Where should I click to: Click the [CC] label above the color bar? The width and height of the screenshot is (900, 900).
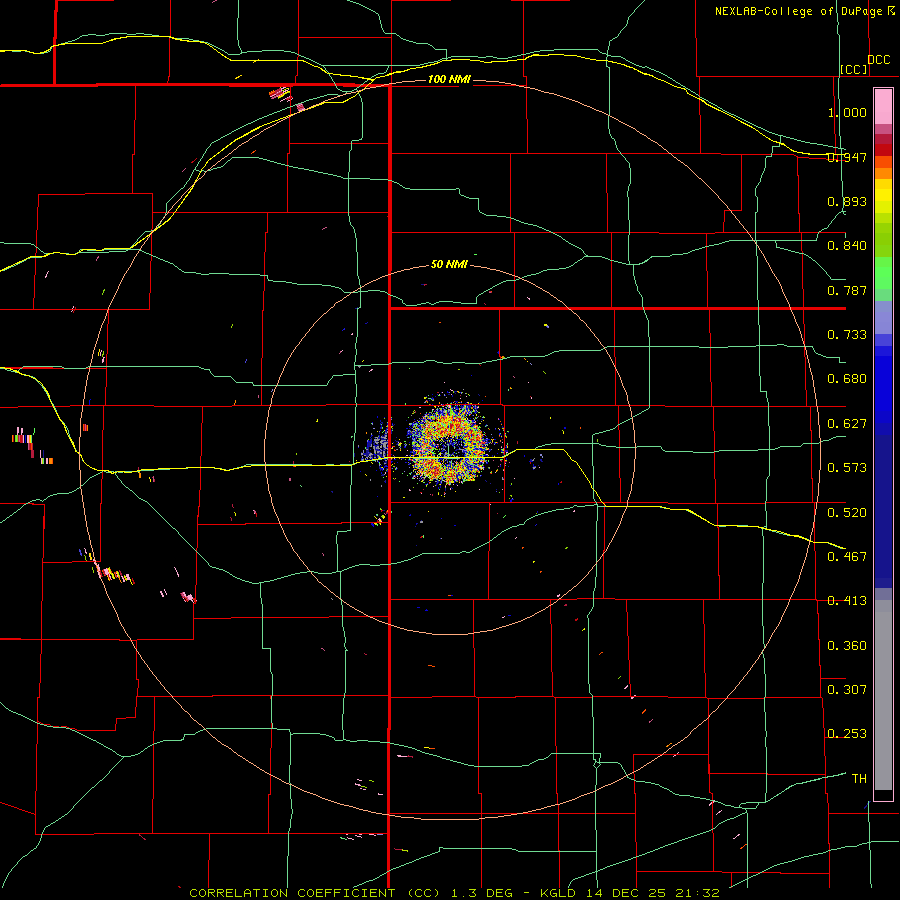click(x=854, y=69)
